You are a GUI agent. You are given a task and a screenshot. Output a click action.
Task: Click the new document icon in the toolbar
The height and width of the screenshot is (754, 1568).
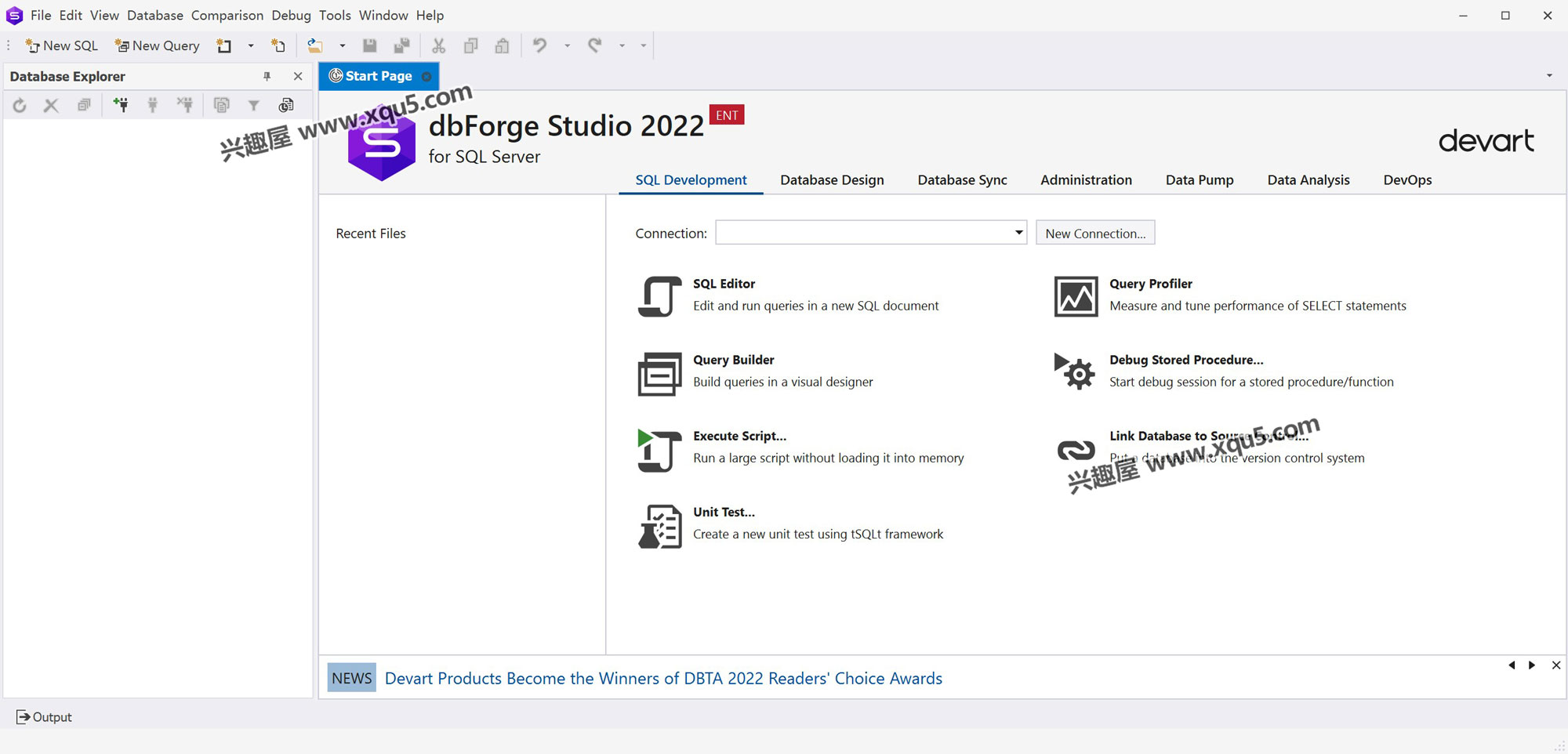(224, 45)
